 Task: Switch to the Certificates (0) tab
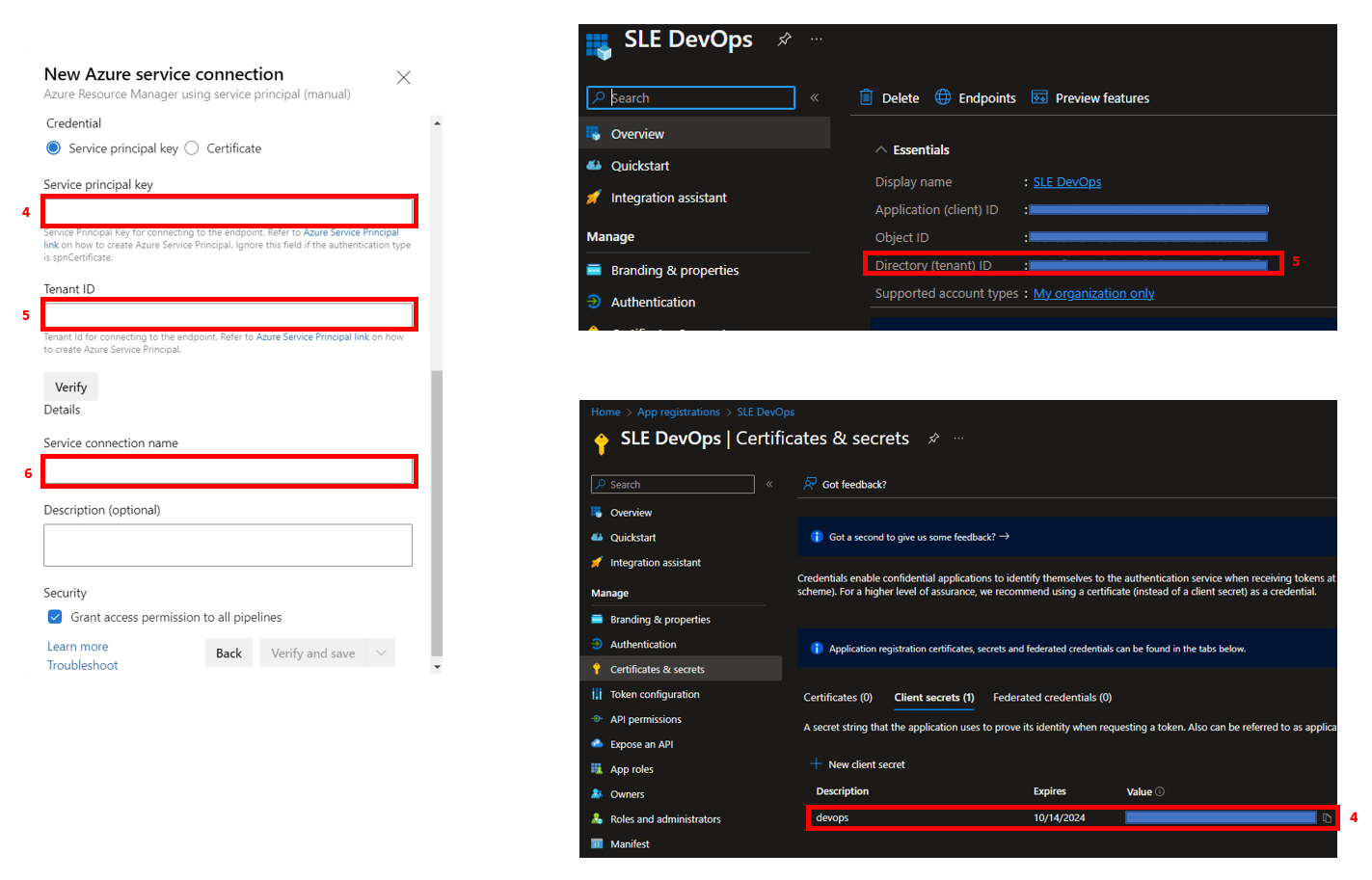(838, 697)
